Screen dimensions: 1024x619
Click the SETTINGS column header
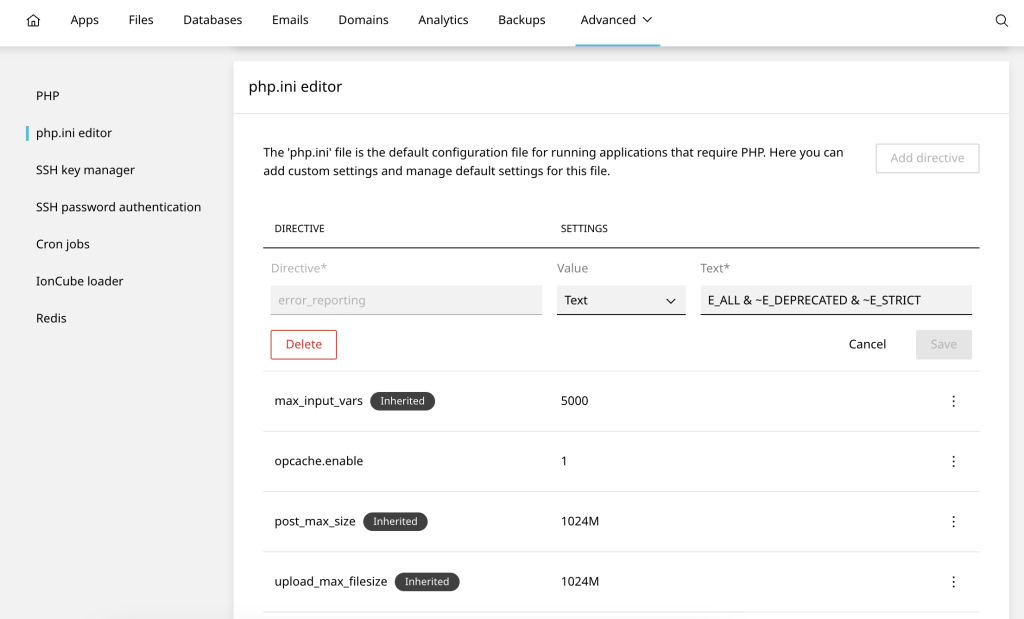coord(584,229)
